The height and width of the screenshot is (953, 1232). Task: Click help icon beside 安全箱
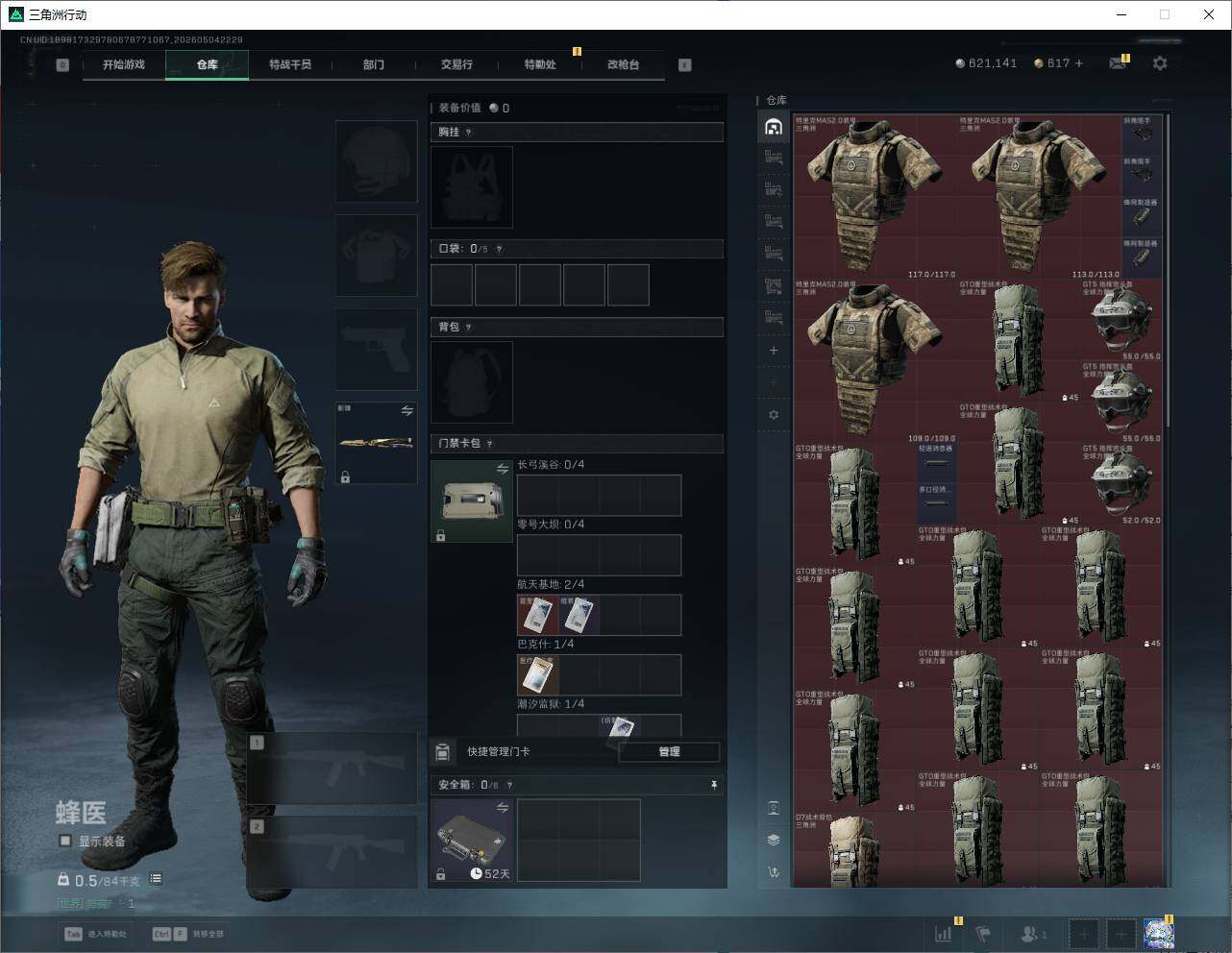(x=509, y=786)
